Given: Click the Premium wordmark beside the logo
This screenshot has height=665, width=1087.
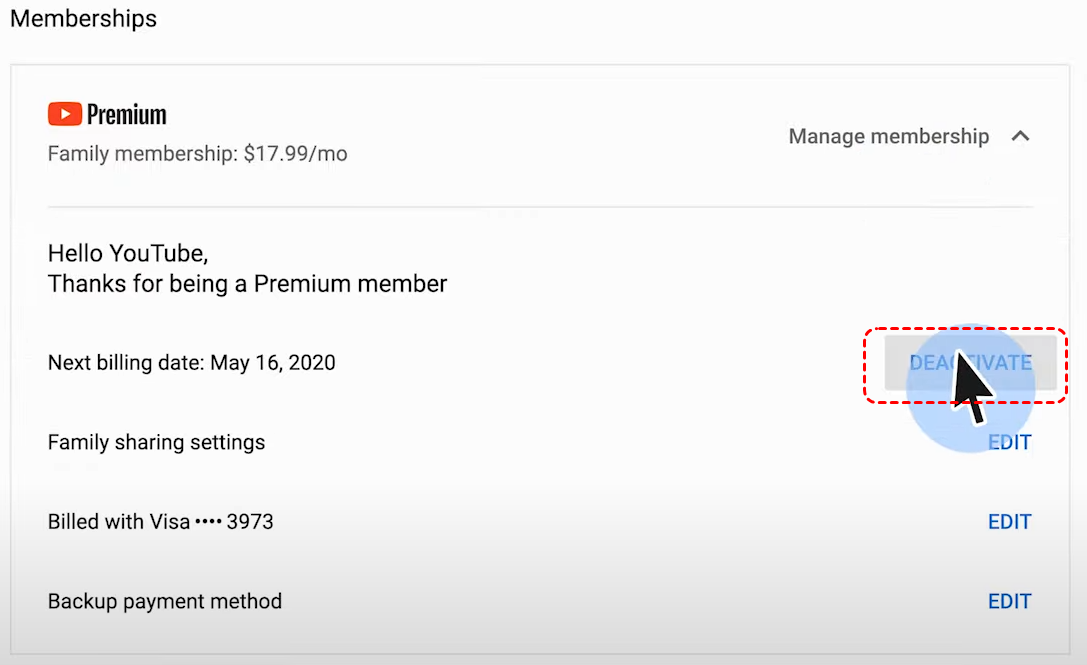Looking at the screenshot, I should click(127, 115).
